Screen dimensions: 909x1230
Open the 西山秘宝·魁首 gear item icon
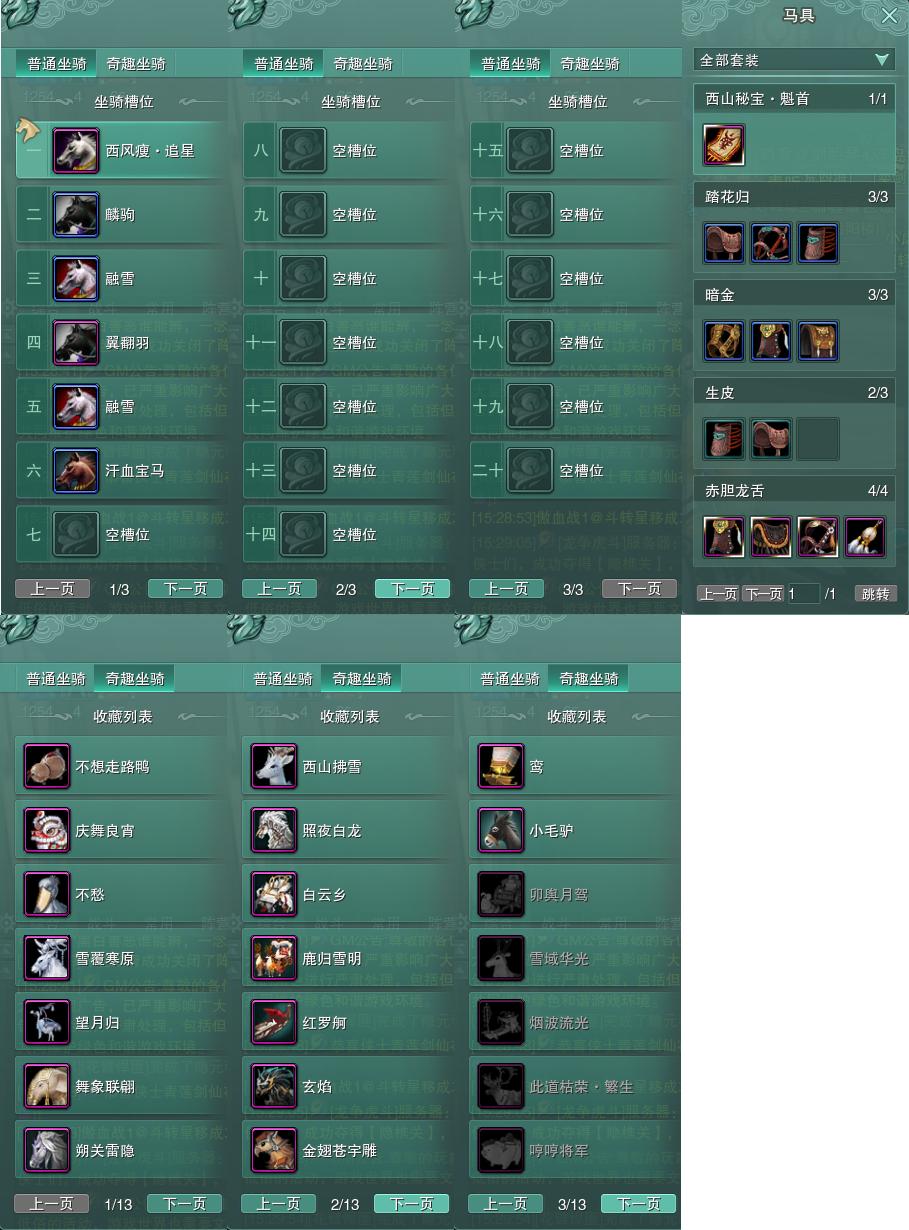(x=724, y=146)
